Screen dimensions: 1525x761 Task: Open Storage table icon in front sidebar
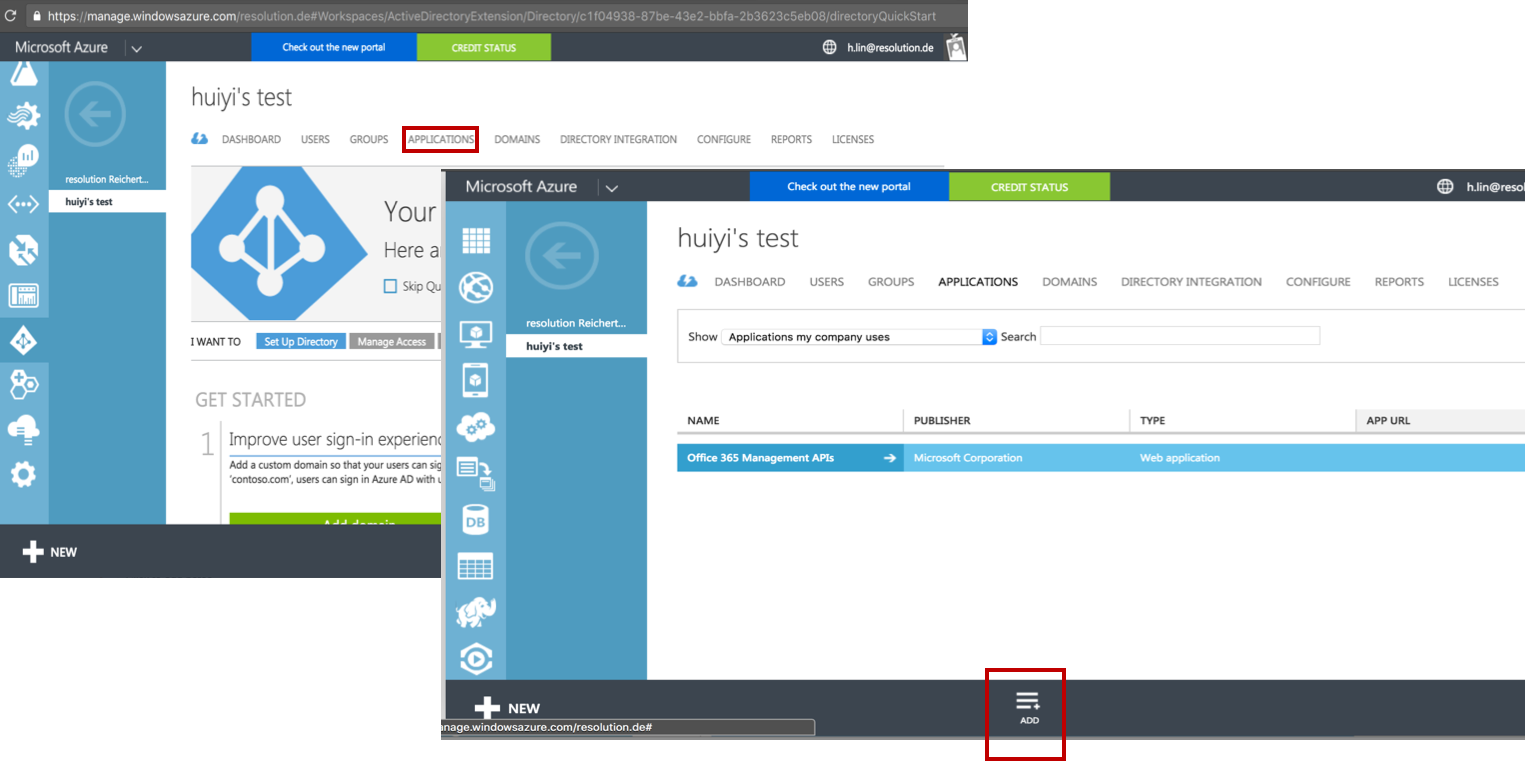[476, 566]
